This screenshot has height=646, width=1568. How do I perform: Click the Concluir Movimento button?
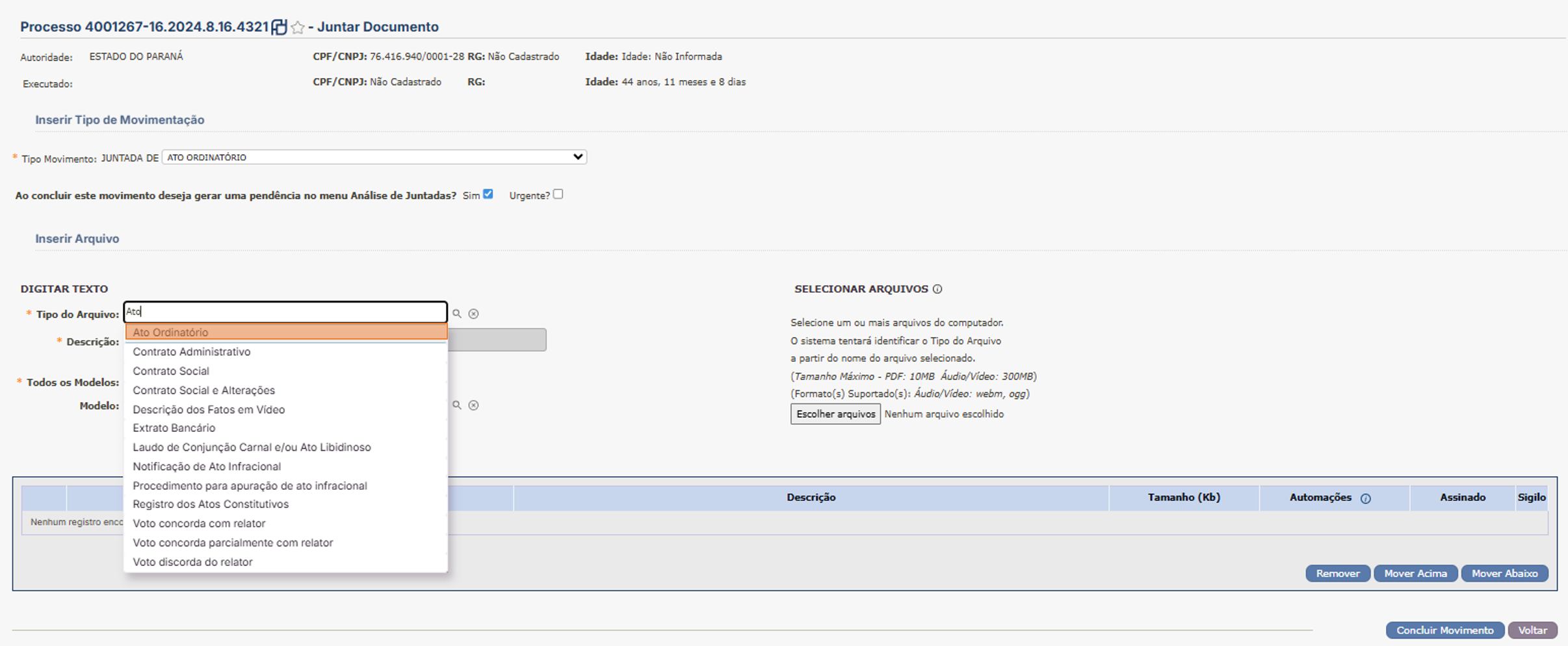point(1444,630)
